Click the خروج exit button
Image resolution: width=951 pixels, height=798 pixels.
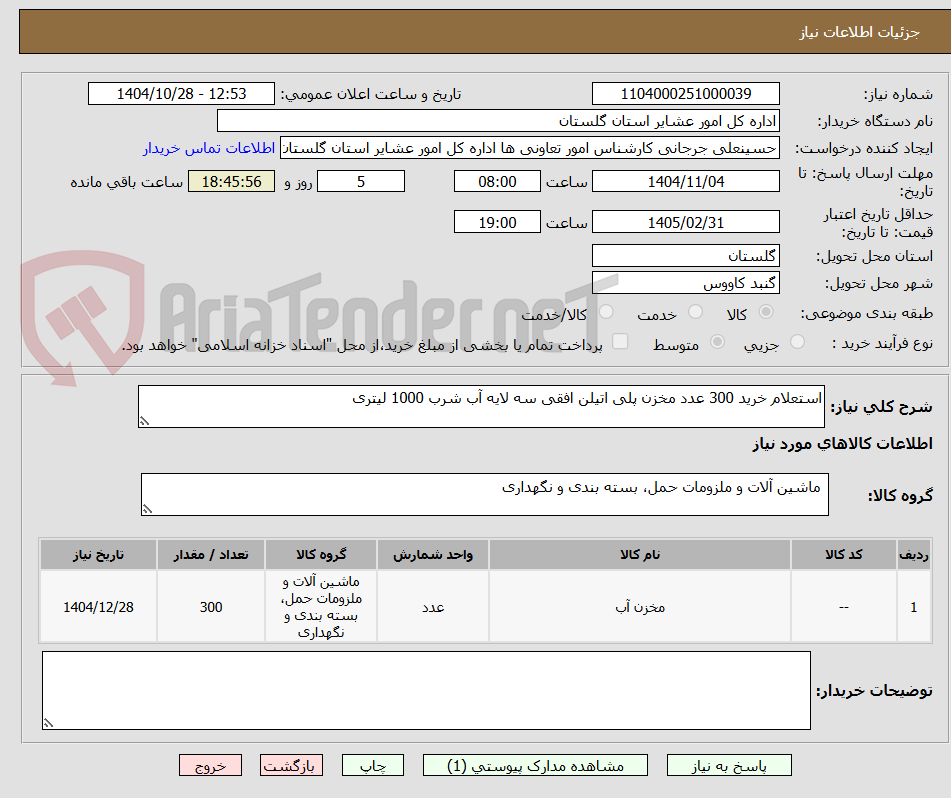(210, 765)
